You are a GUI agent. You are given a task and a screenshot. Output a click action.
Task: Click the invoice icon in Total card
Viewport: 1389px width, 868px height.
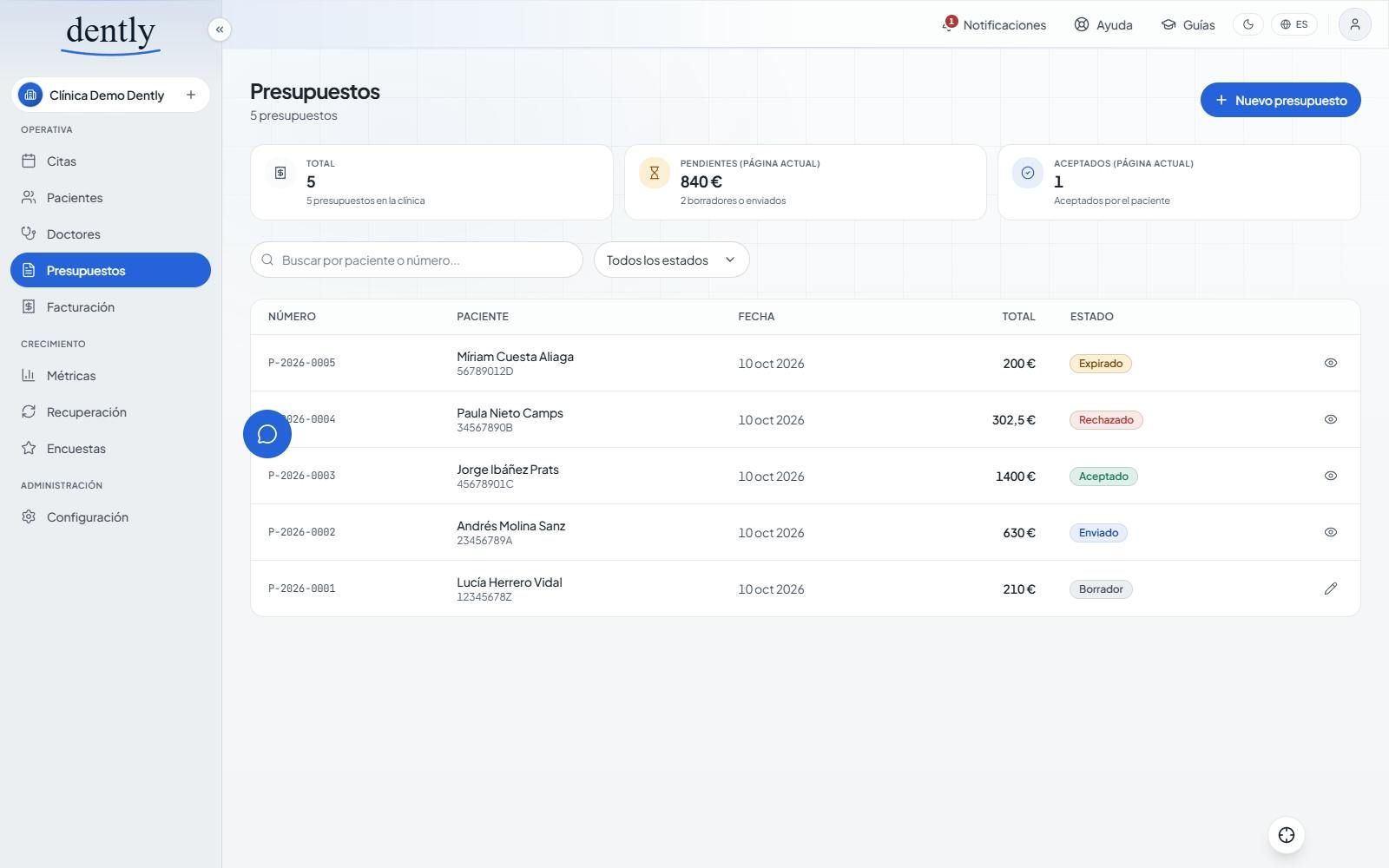tap(280, 173)
